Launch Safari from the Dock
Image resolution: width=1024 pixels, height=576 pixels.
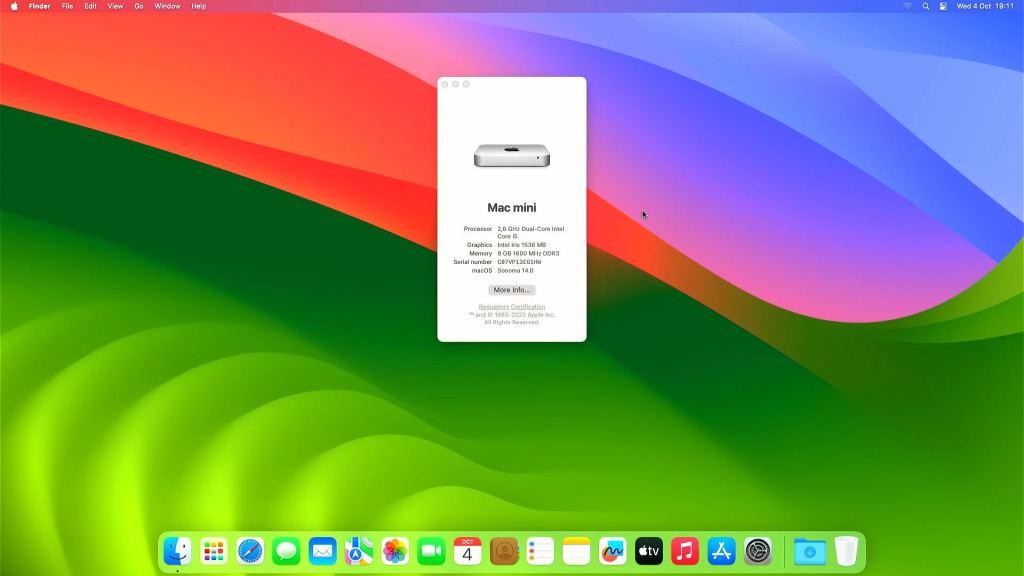[250, 551]
